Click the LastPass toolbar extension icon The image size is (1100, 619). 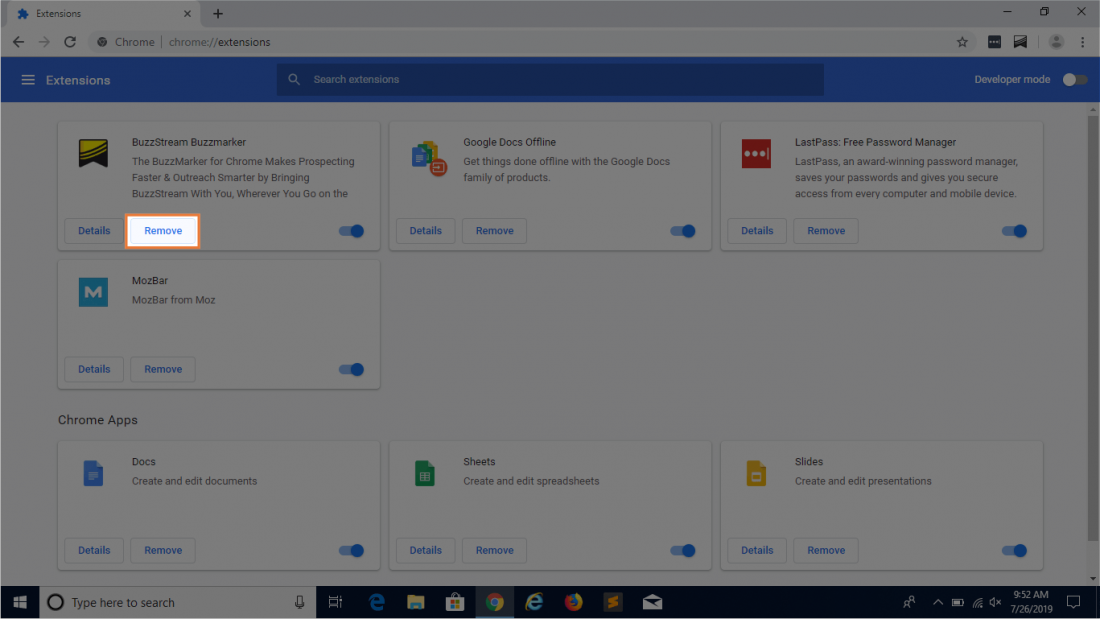(x=994, y=42)
